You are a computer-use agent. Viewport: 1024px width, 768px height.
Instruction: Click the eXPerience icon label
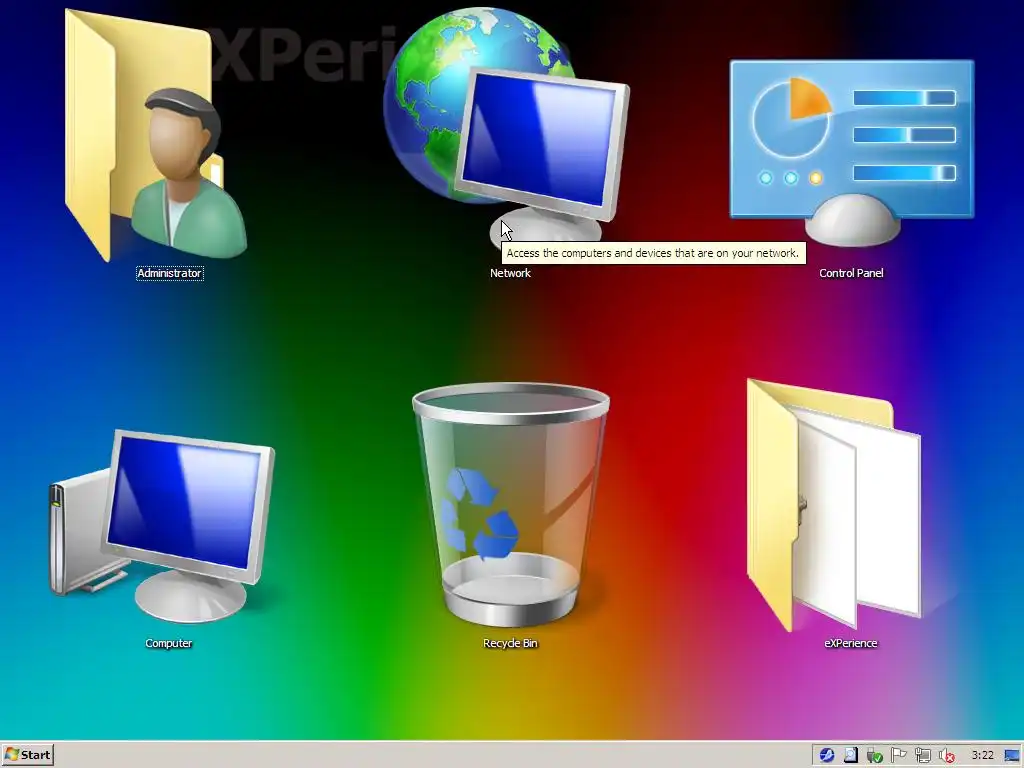[851, 643]
